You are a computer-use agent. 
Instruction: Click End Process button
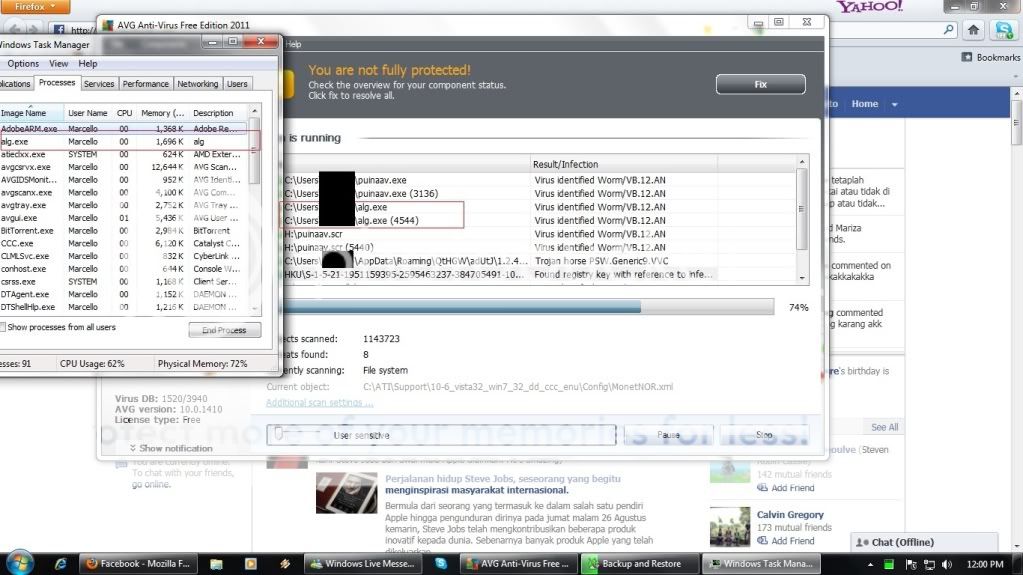[224, 330]
